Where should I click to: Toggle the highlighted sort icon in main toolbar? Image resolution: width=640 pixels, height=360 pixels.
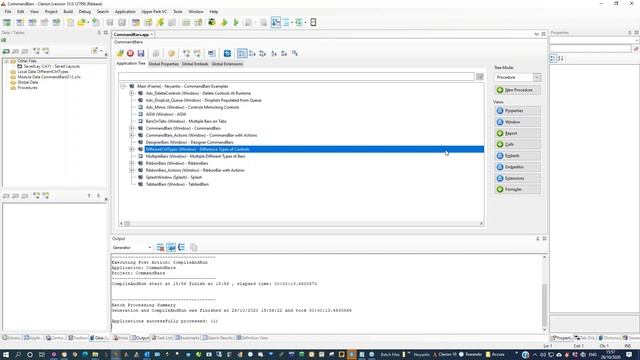click(x=276, y=22)
